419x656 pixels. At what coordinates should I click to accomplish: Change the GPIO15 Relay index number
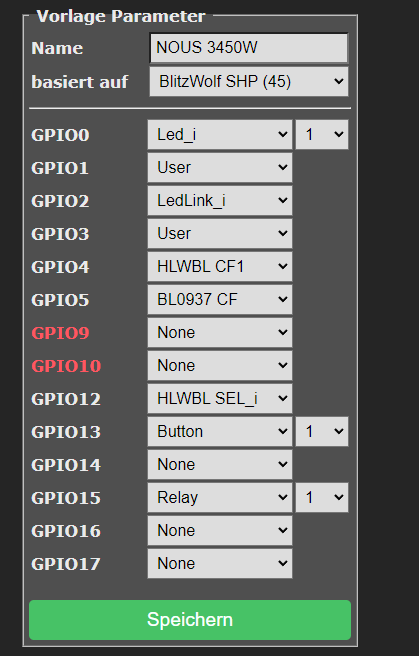click(322, 498)
